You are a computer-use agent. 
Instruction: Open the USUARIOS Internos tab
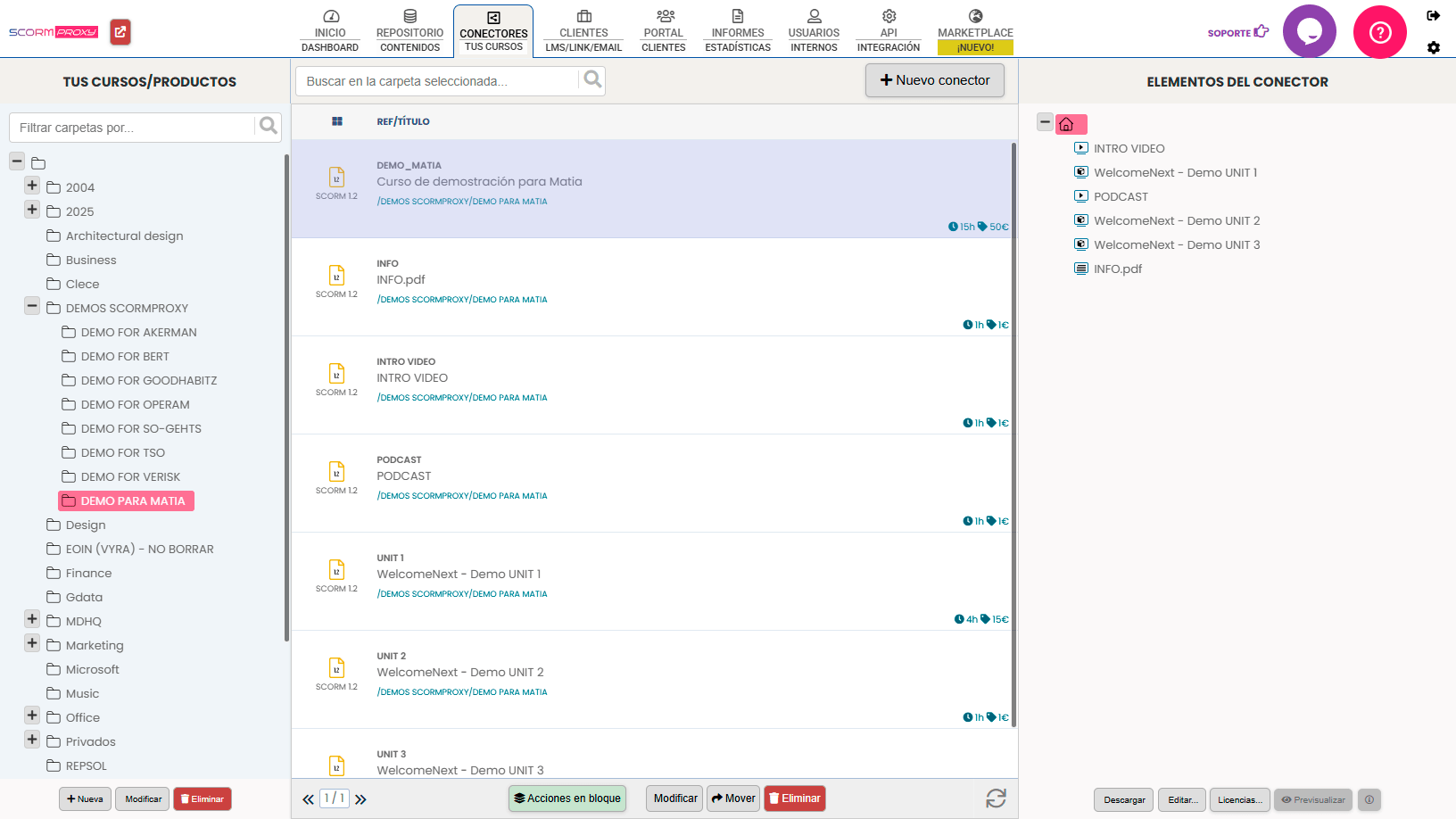click(x=814, y=31)
